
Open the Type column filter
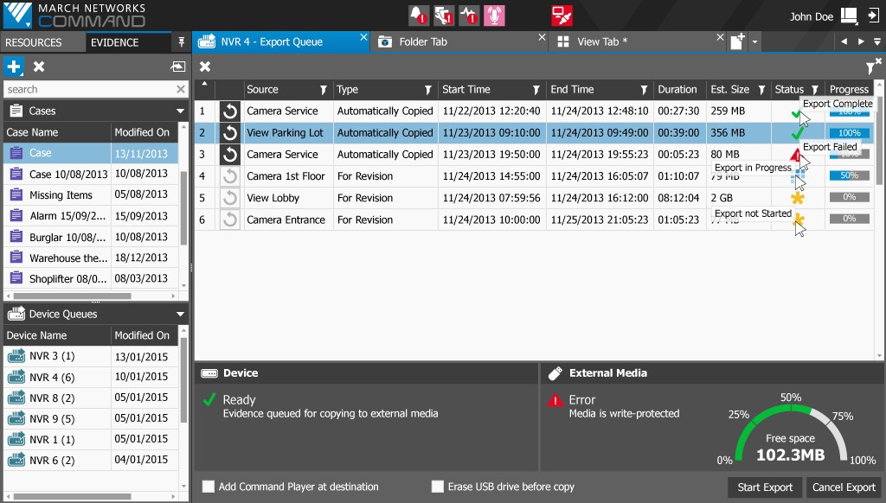(x=428, y=90)
